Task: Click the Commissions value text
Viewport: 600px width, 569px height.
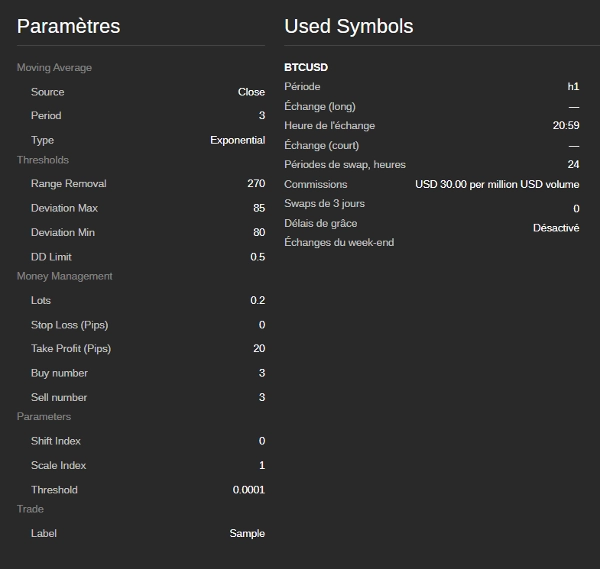Action: 497,185
